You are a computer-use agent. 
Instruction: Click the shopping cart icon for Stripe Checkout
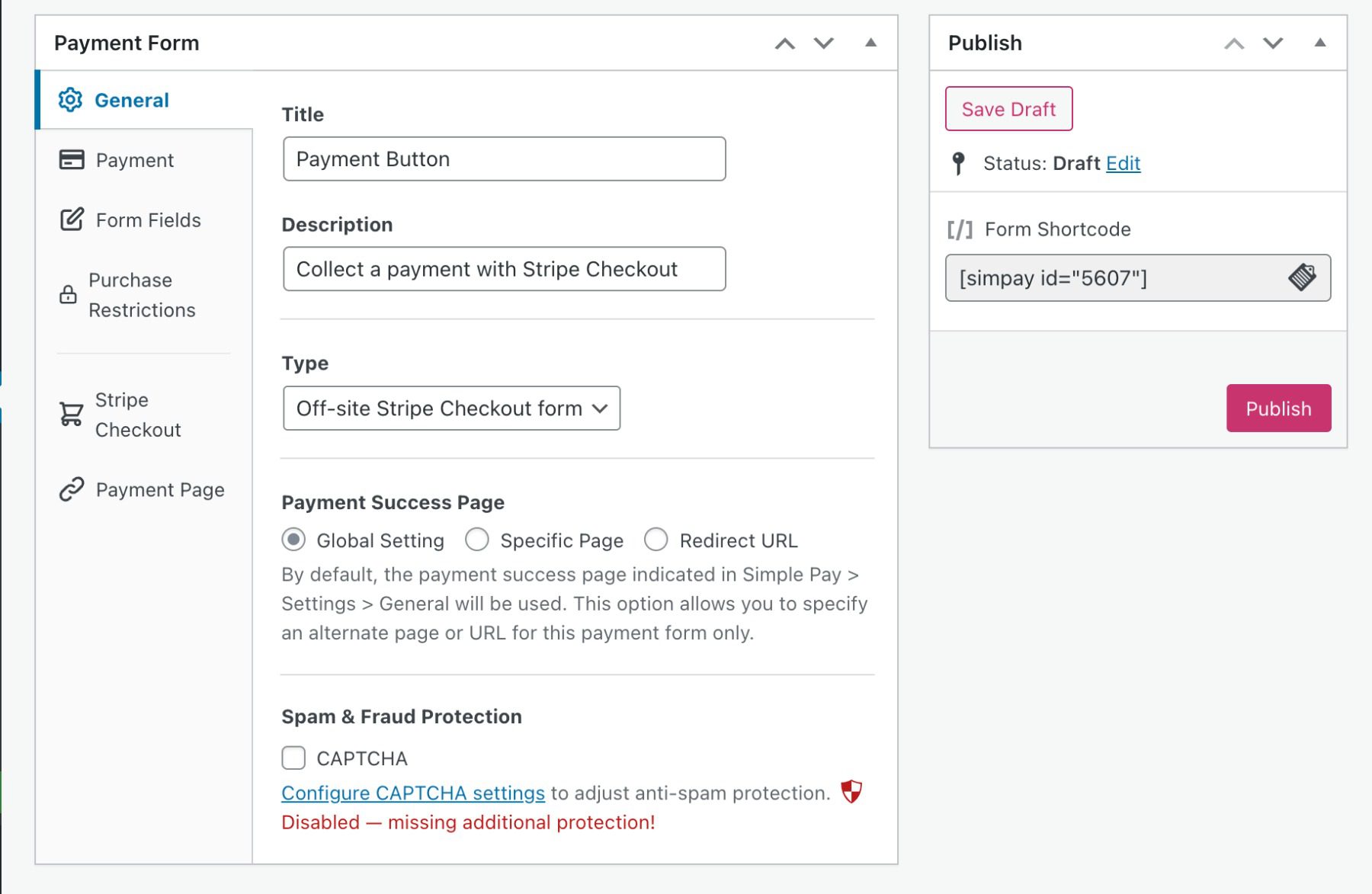pos(69,414)
